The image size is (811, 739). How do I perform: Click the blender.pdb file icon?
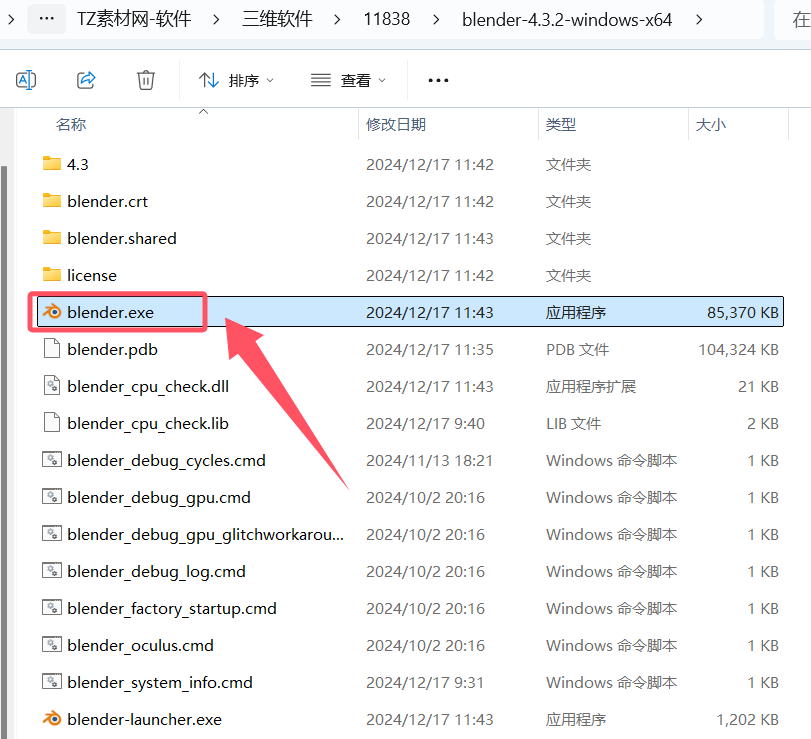tap(52, 349)
